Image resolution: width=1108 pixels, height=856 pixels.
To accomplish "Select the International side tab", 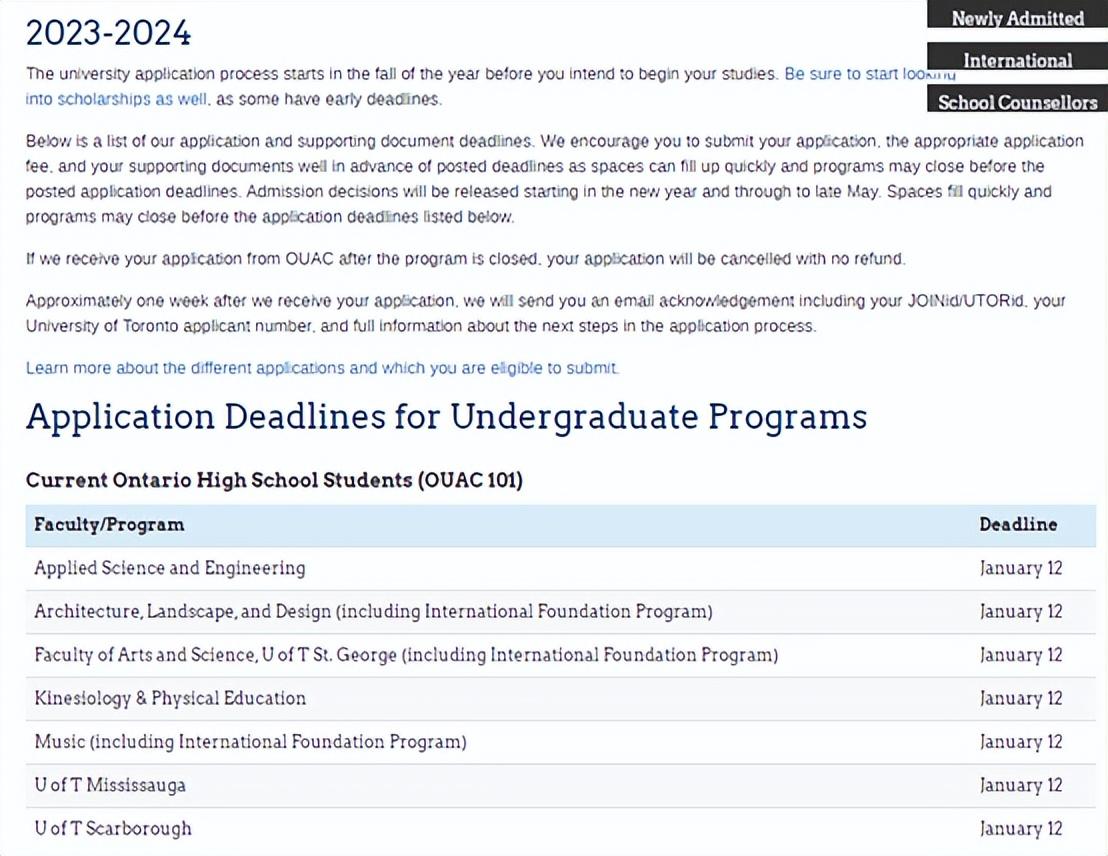I will click(1017, 60).
